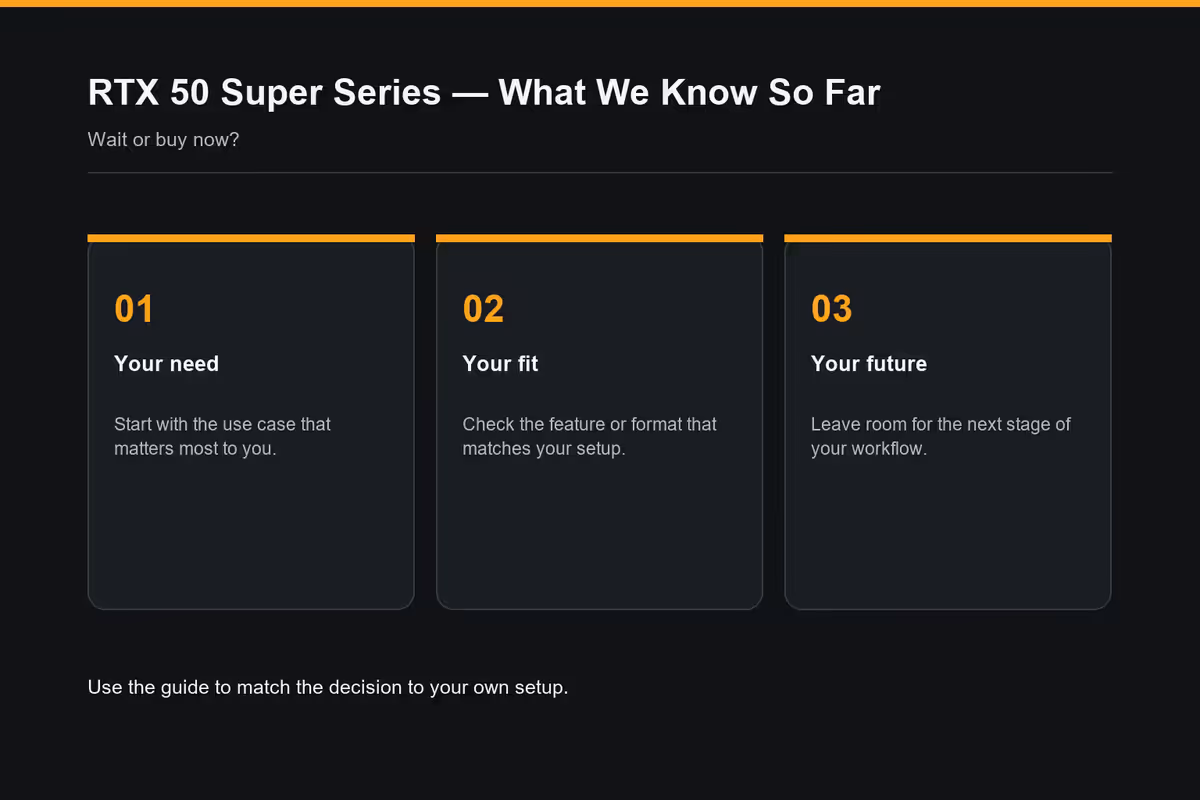Select the 'Your fit' heading
This screenshot has height=800, width=1200.
(x=500, y=364)
